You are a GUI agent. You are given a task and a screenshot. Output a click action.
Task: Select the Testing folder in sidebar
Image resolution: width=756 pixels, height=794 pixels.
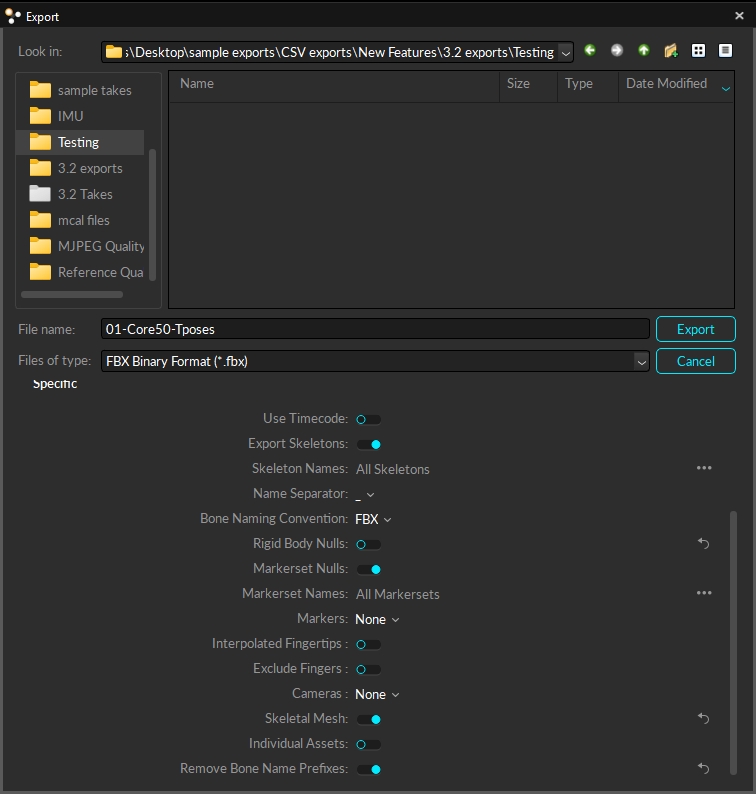tap(78, 142)
